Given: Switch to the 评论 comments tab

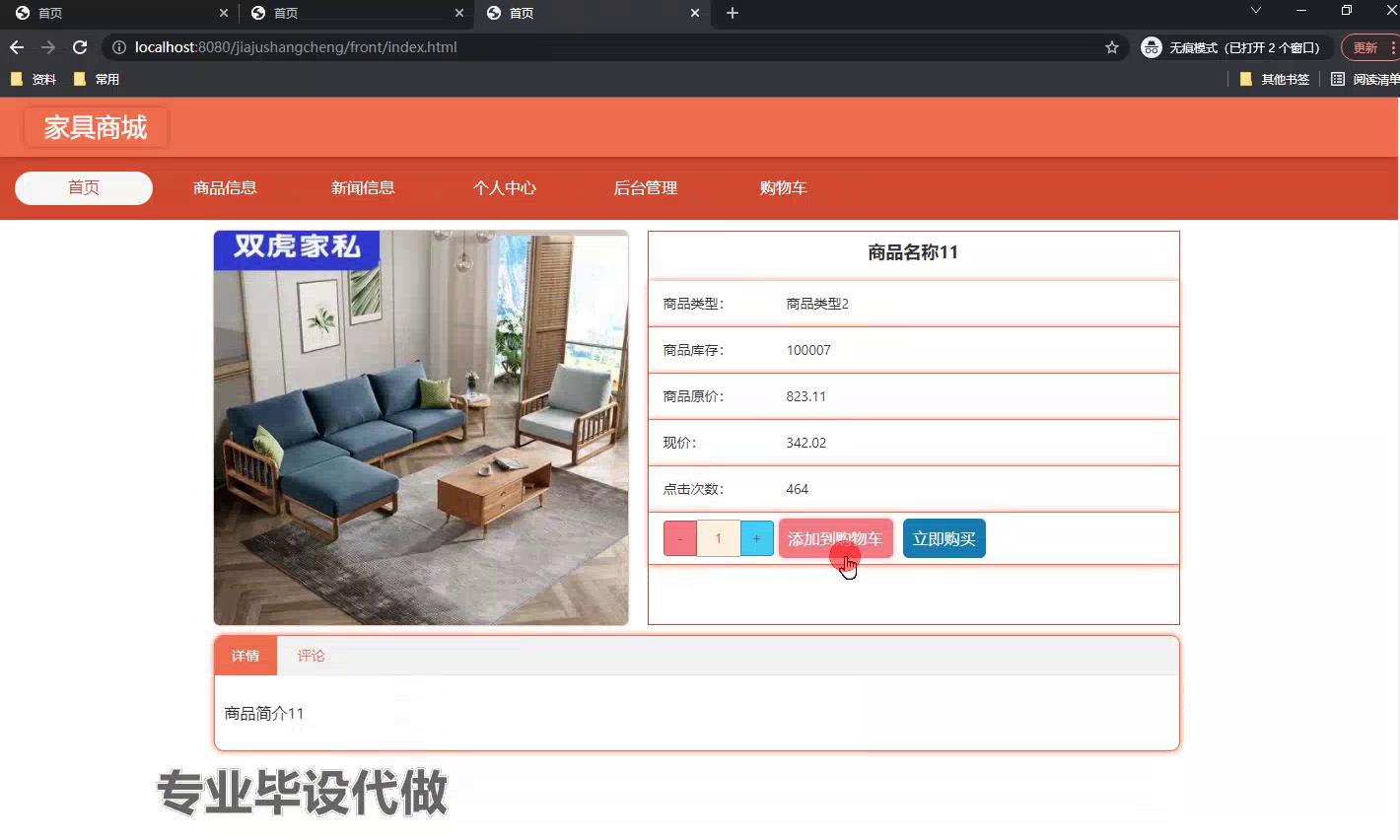Looking at the screenshot, I should pos(311,655).
